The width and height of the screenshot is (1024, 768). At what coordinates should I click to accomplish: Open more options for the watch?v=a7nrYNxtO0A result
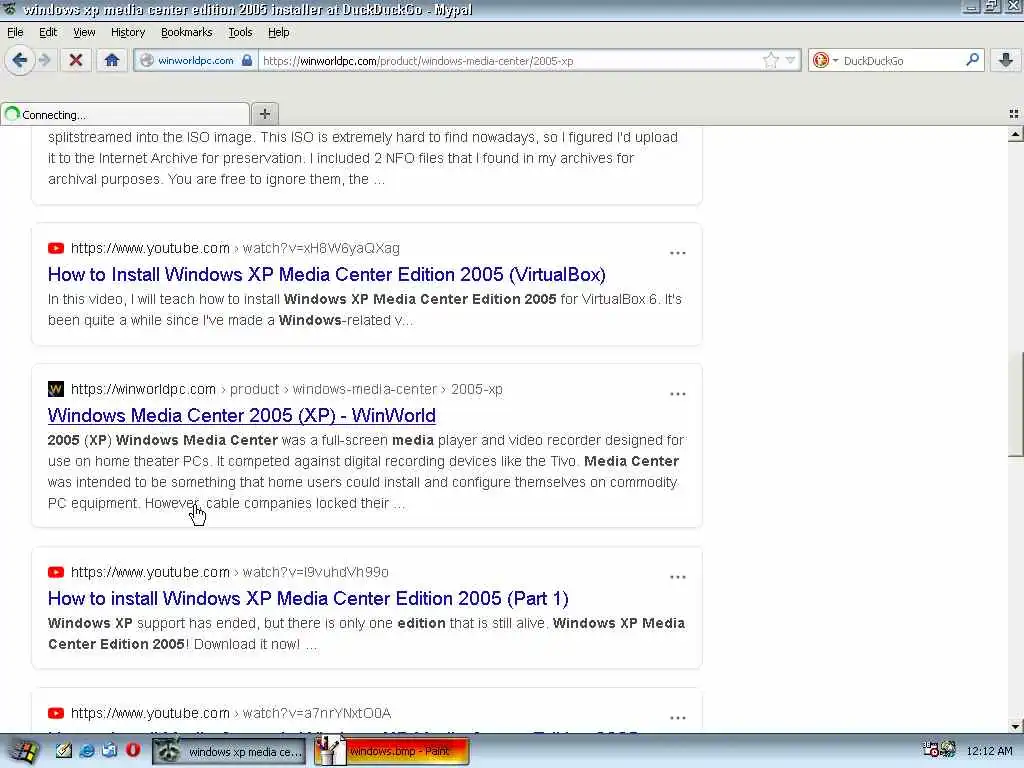tap(678, 718)
